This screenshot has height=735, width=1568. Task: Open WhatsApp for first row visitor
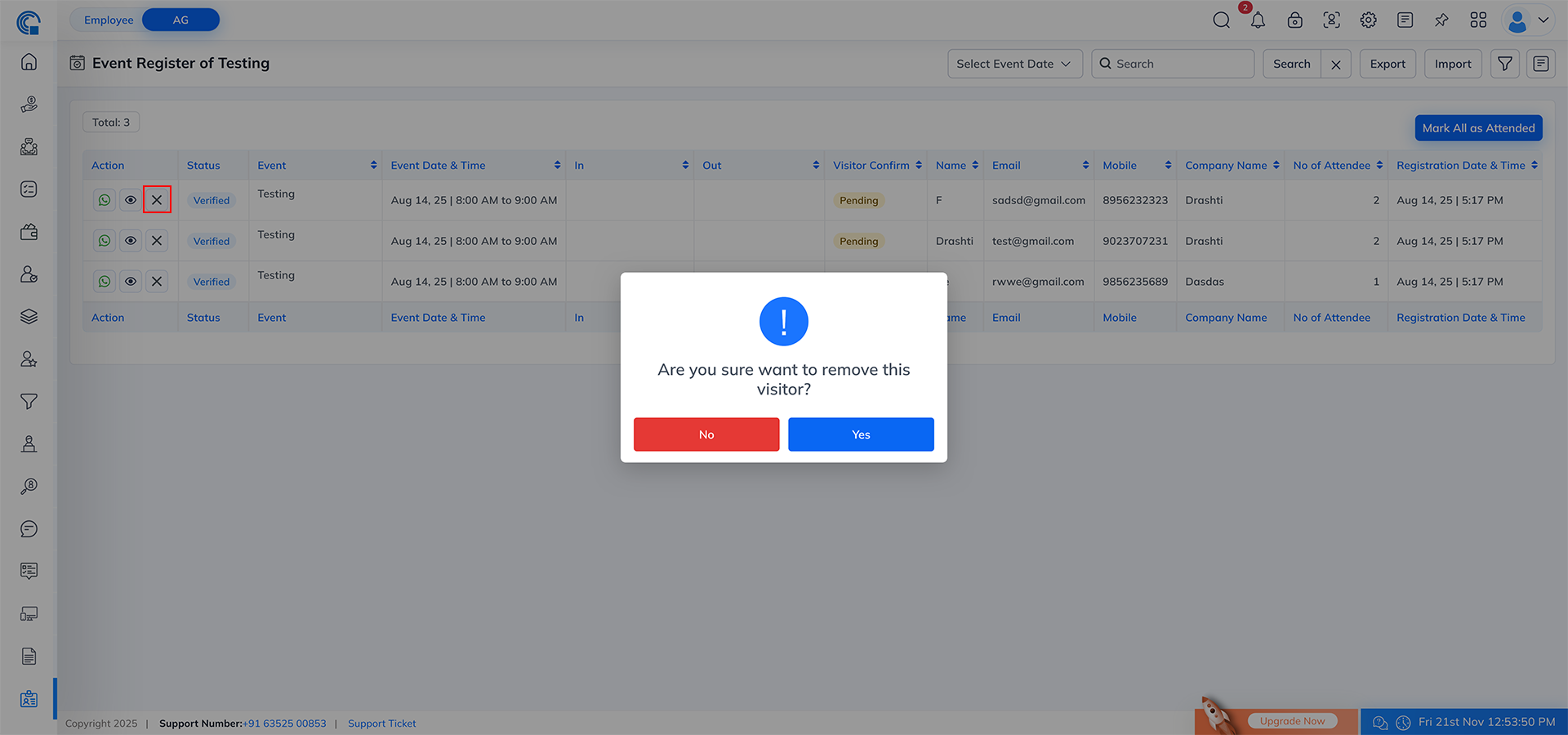click(x=105, y=200)
